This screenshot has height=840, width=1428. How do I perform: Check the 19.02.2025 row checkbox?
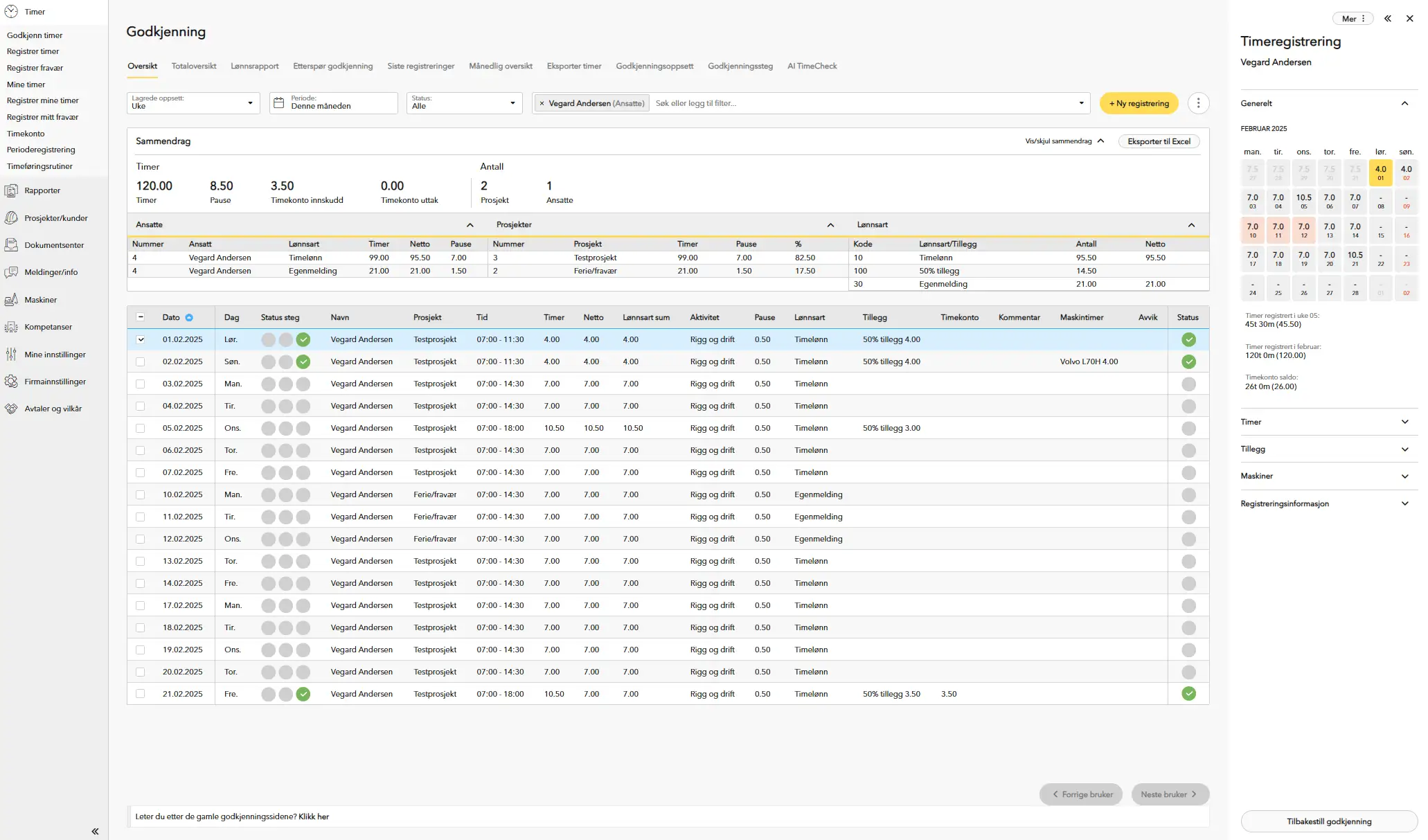141,650
